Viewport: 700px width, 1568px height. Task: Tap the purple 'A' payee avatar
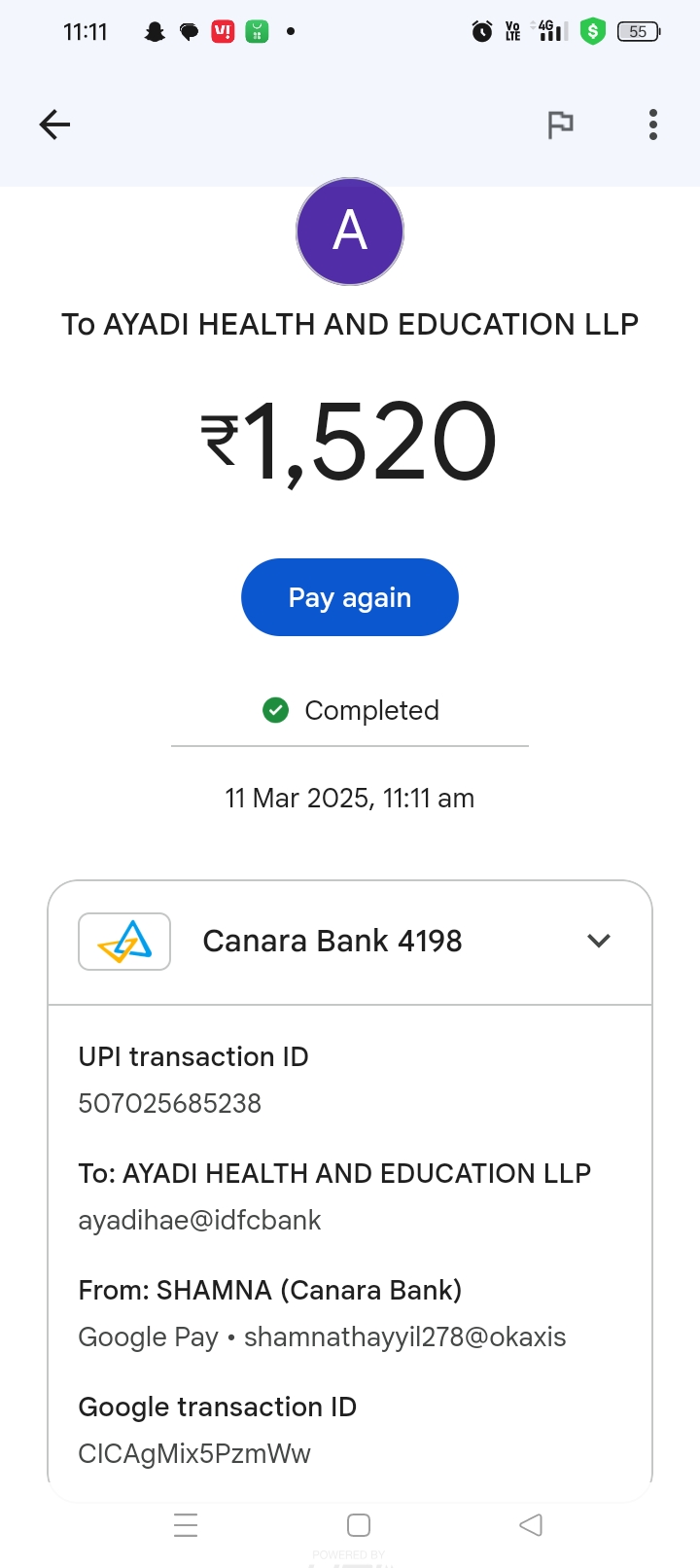pyautogui.click(x=350, y=232)
